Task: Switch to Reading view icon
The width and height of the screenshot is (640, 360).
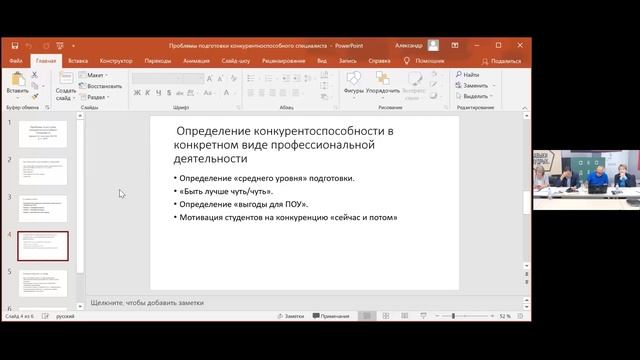Action: click(404, 316)
